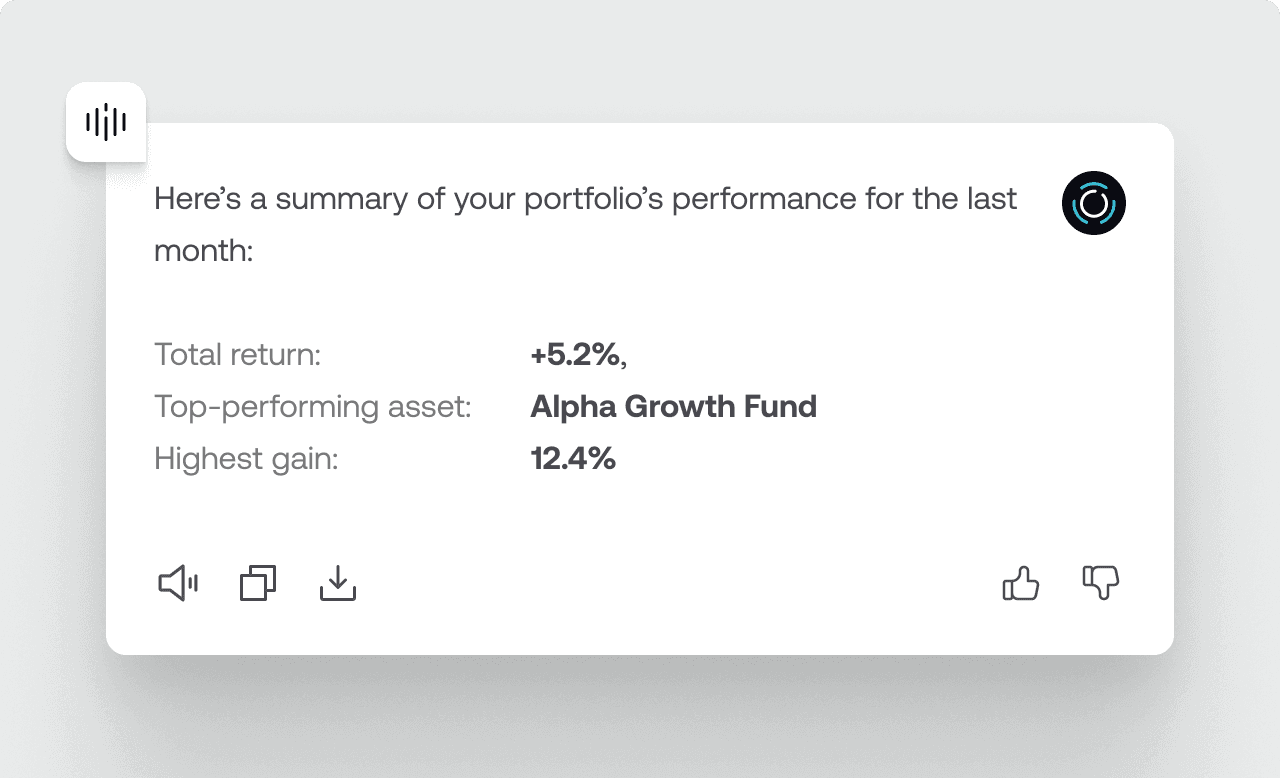The width and height of the screenshot is (1280, 778).
Task: Copy the portfolio summary message
Action: click(258, 583)
